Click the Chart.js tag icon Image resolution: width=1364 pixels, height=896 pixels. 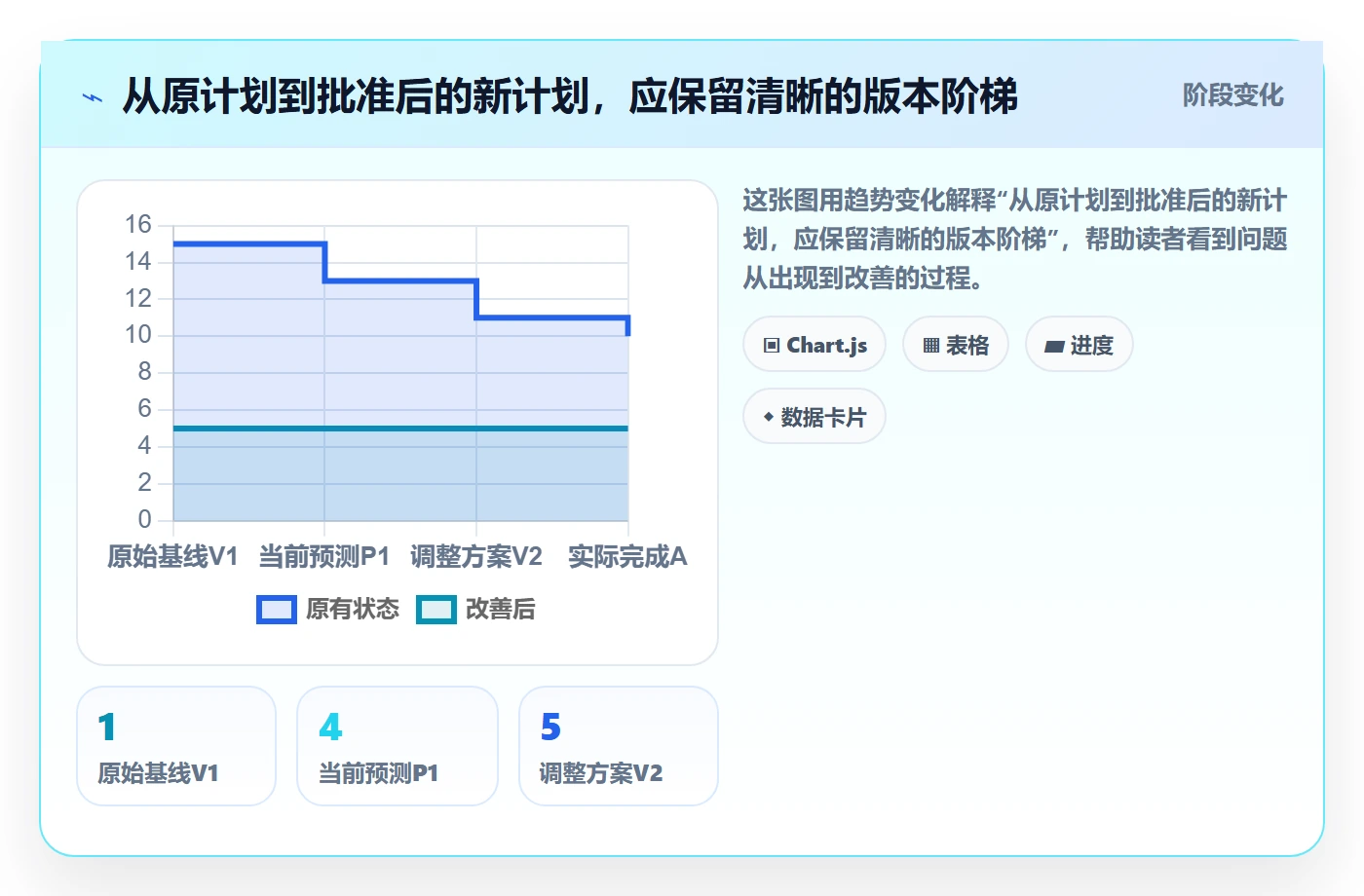coord(772,346)
